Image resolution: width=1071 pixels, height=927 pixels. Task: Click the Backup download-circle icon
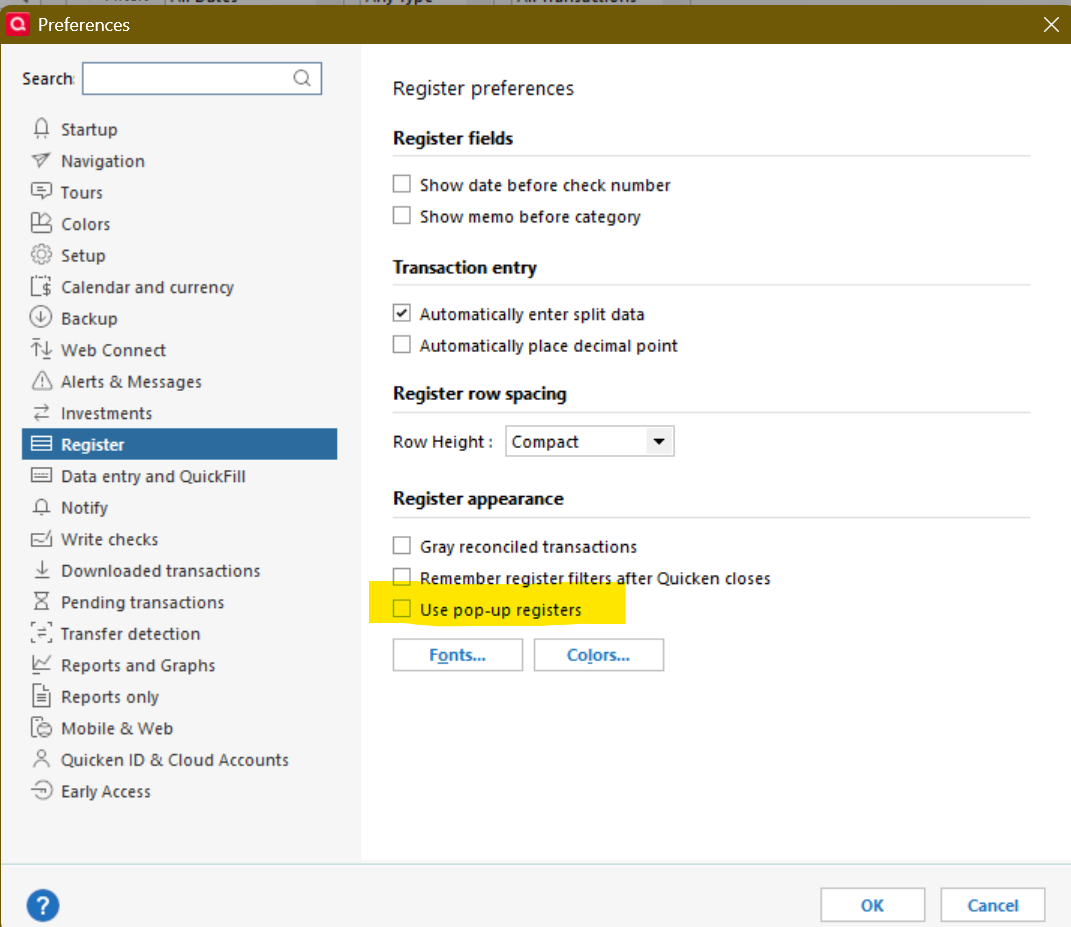[x=41, y=318]
